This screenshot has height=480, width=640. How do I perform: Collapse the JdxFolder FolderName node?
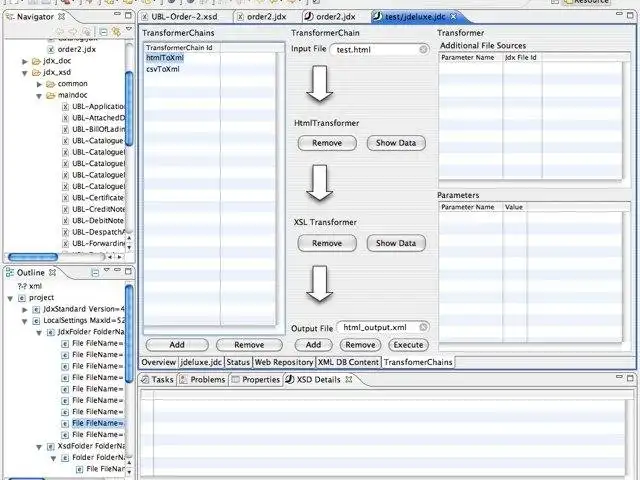39,333
